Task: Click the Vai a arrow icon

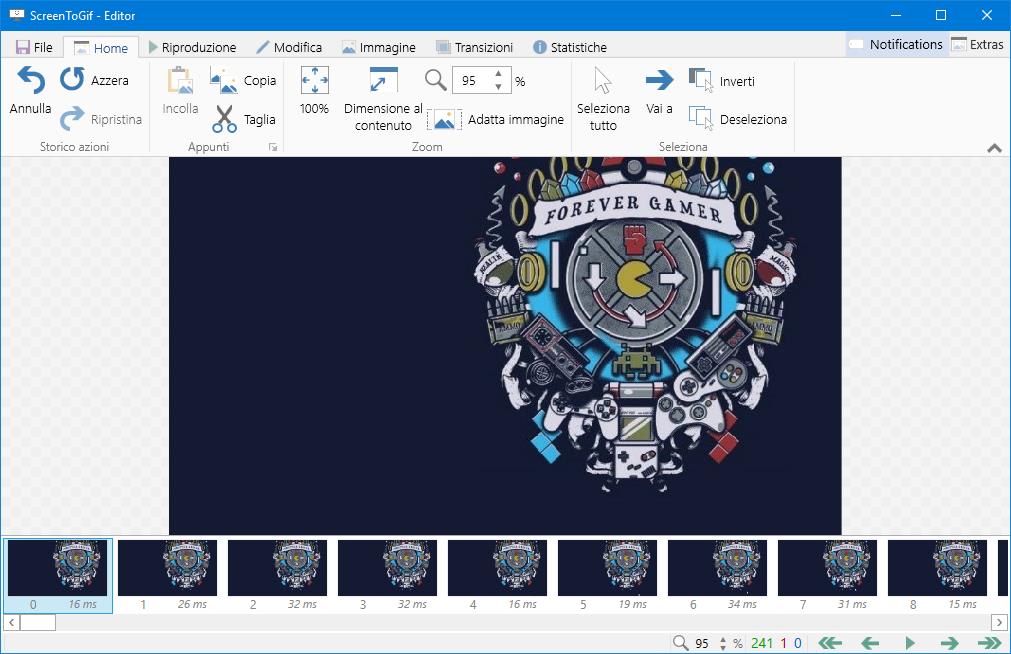Action: pyautogui.click(x=659, y=81)
